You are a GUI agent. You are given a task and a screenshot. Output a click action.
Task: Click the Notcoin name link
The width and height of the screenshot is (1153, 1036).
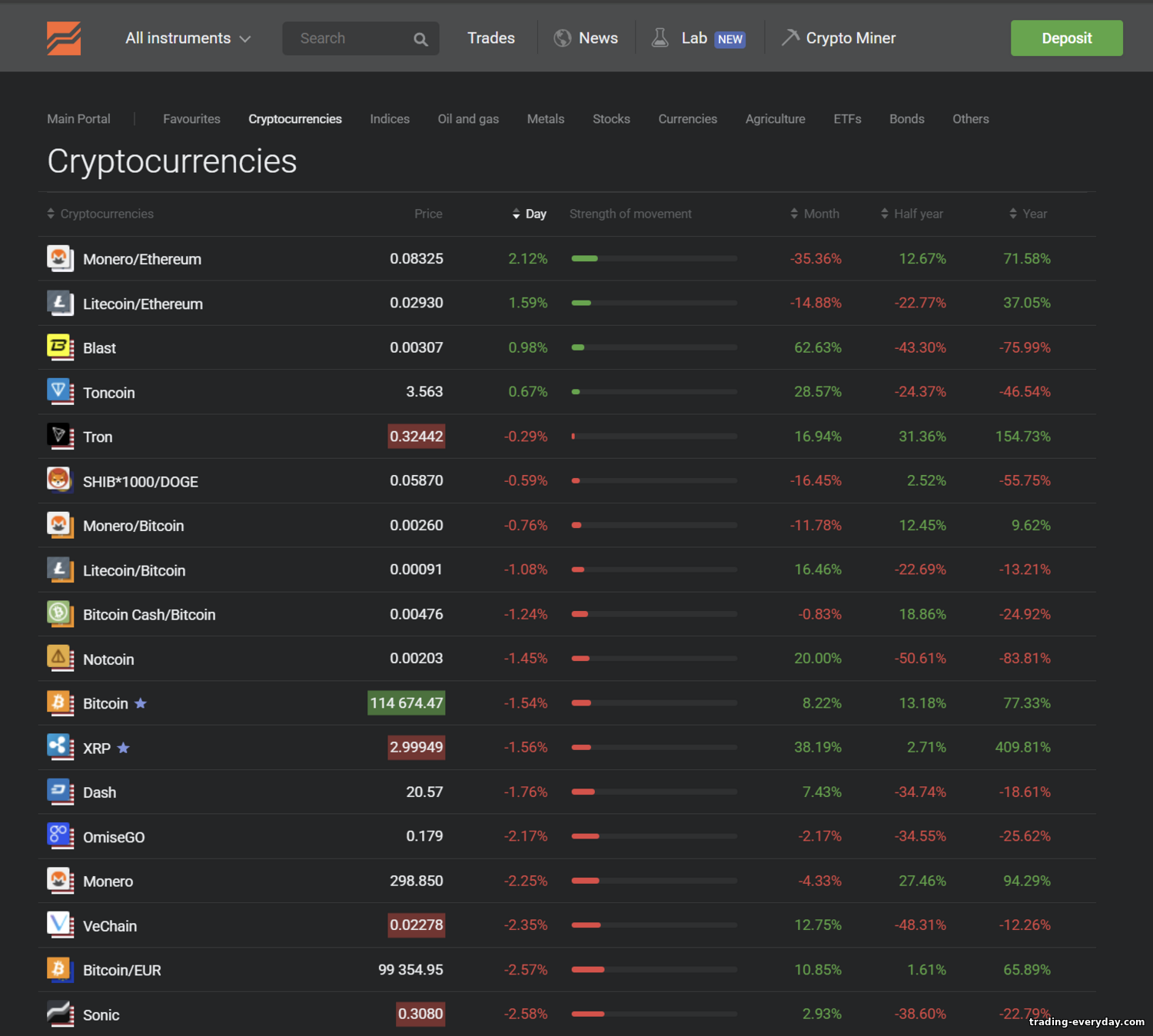108,659
